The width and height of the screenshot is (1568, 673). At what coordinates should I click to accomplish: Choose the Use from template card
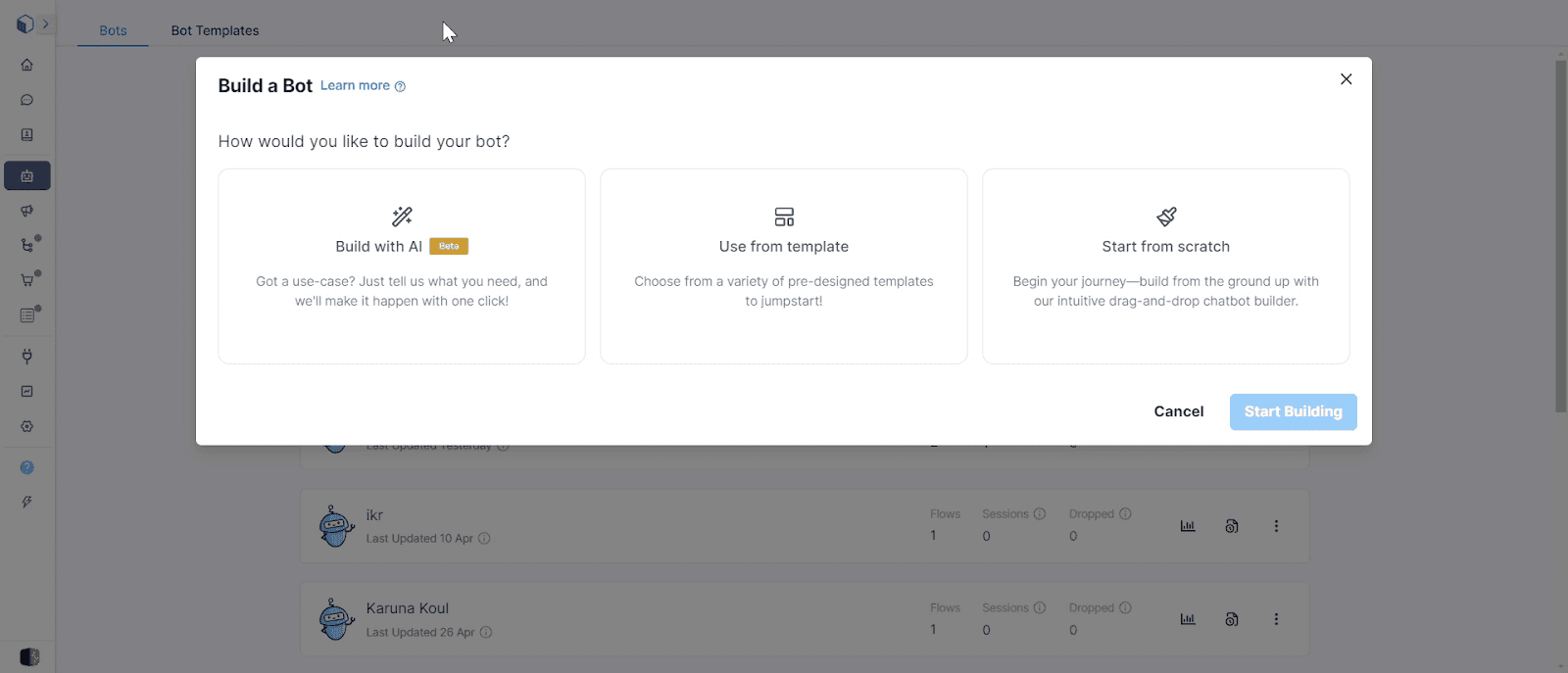tap(783, 265)
